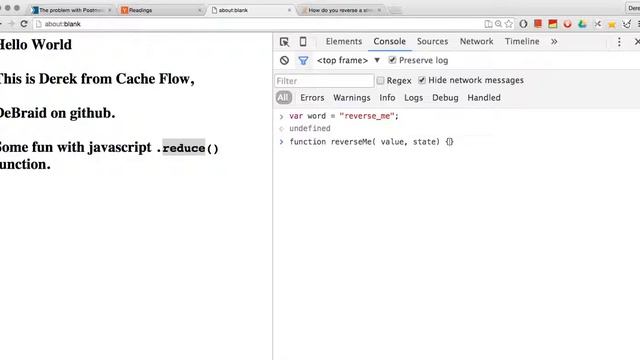640x360 pixels.
Task: Switch to The problem with Postman browser tab
Action: 71,10
